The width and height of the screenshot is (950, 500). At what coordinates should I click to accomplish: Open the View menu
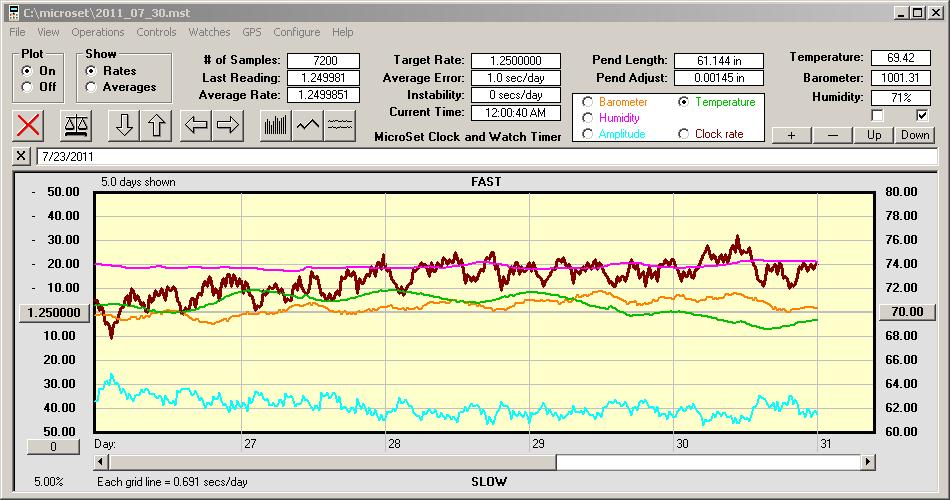[48, 32]
